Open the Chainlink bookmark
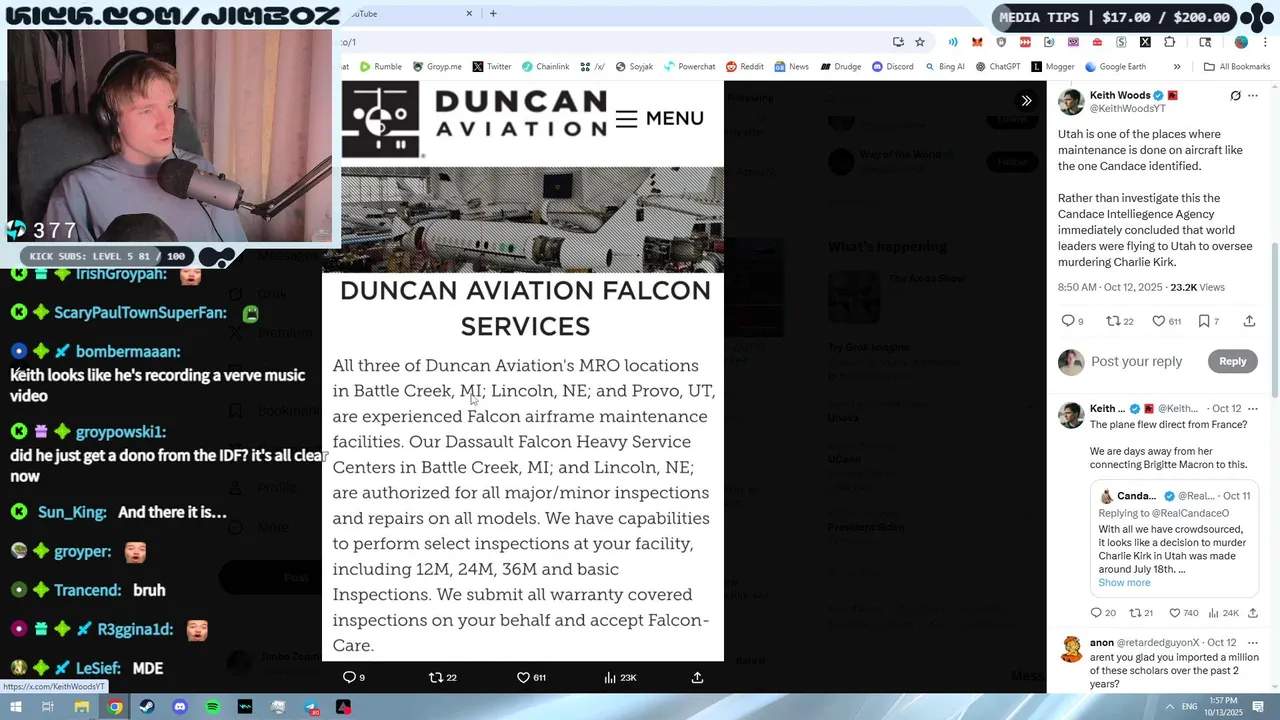Viewport: 1280px width, 720px height. (x=545, y=67)
